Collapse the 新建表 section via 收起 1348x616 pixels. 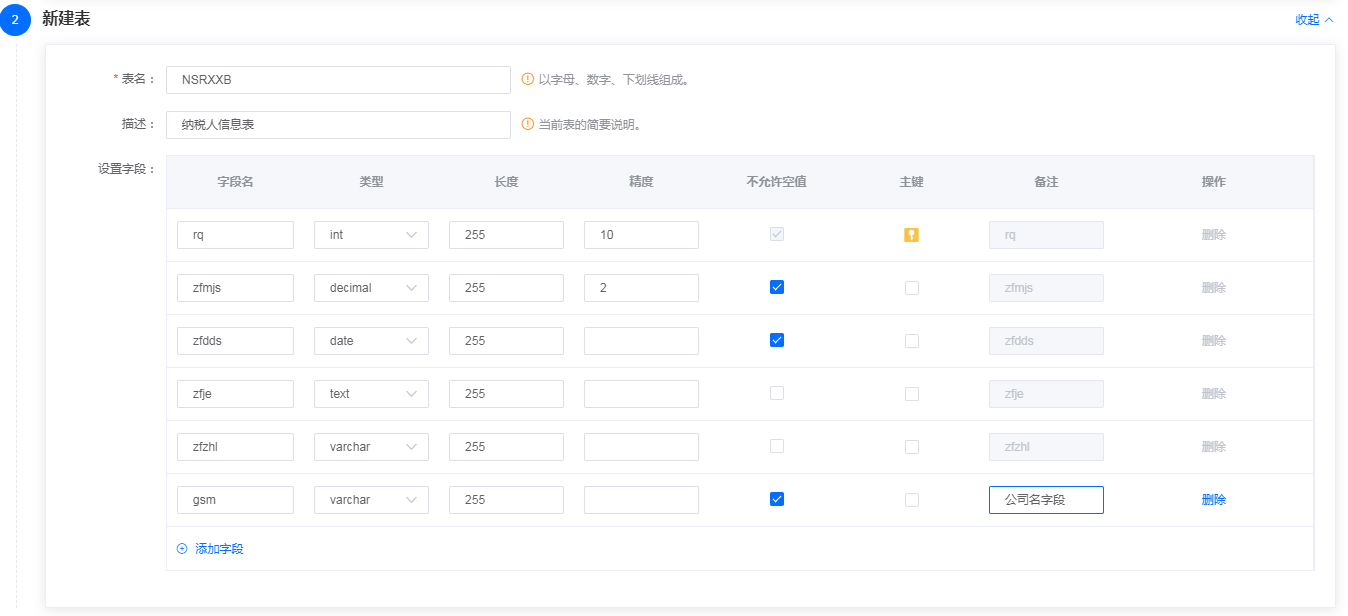(x=1314, y=20)
